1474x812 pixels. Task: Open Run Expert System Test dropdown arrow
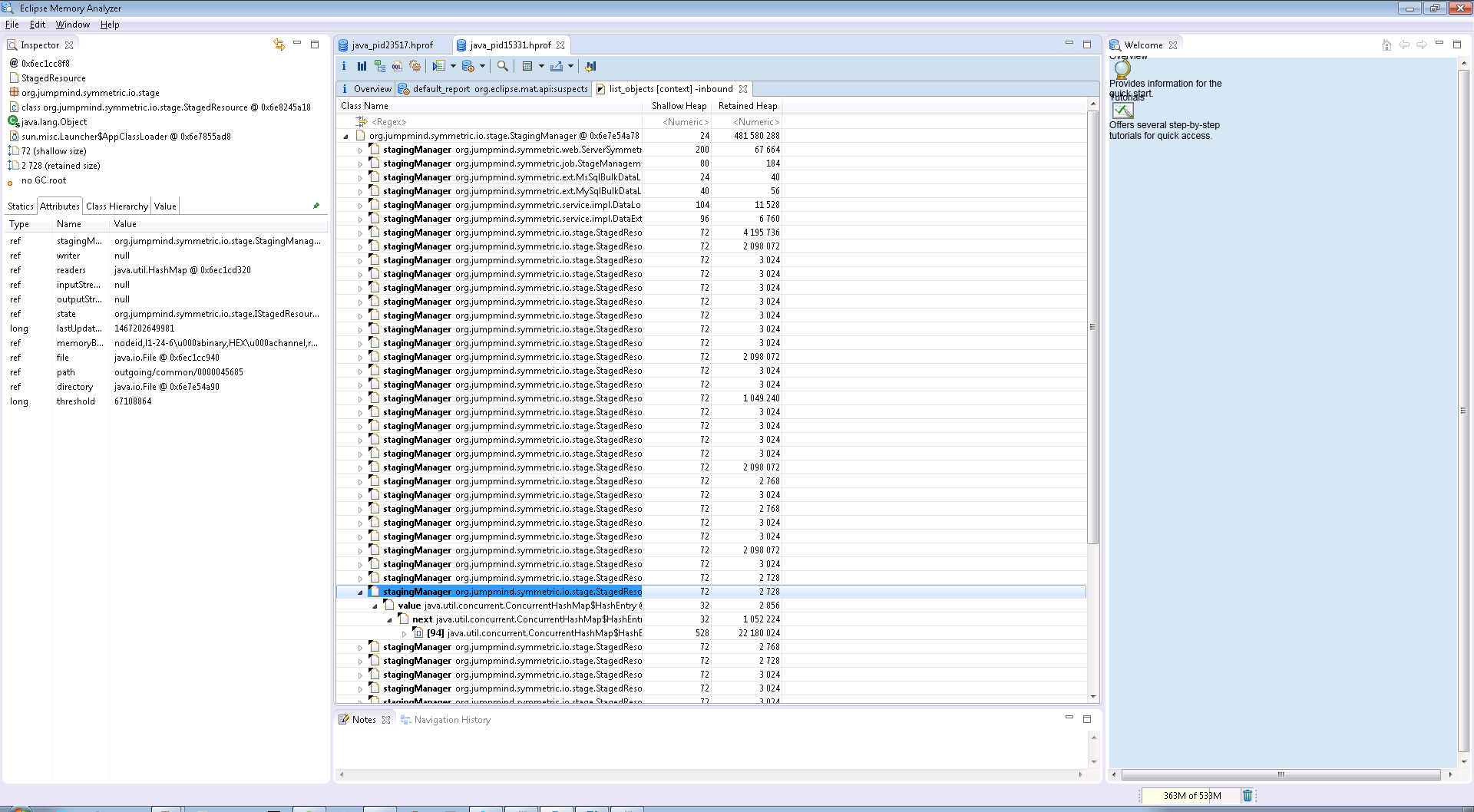453,66
